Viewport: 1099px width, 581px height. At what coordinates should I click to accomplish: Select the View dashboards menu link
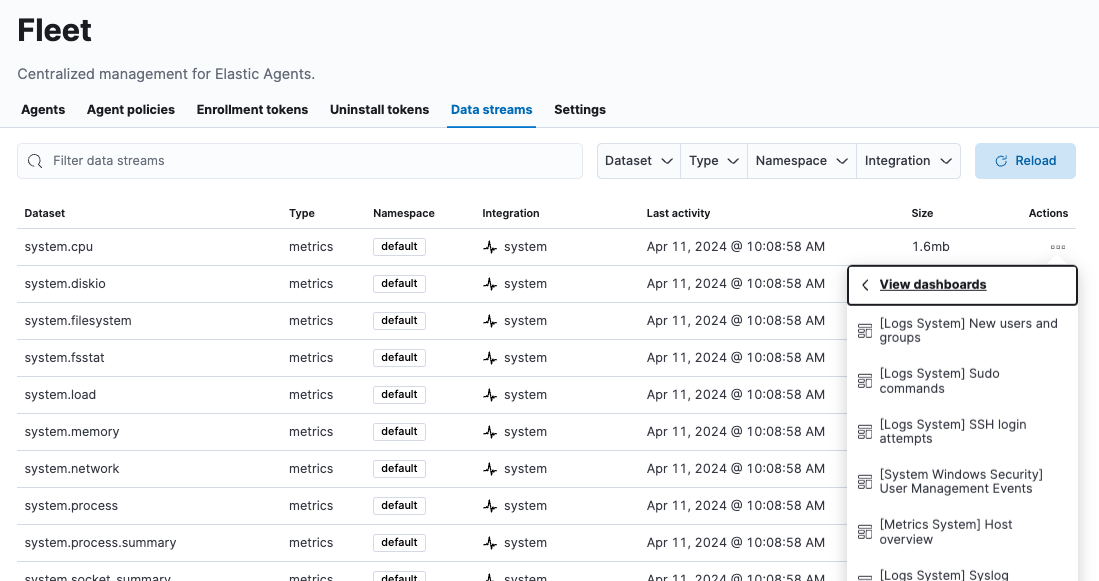tap(933, 284)
